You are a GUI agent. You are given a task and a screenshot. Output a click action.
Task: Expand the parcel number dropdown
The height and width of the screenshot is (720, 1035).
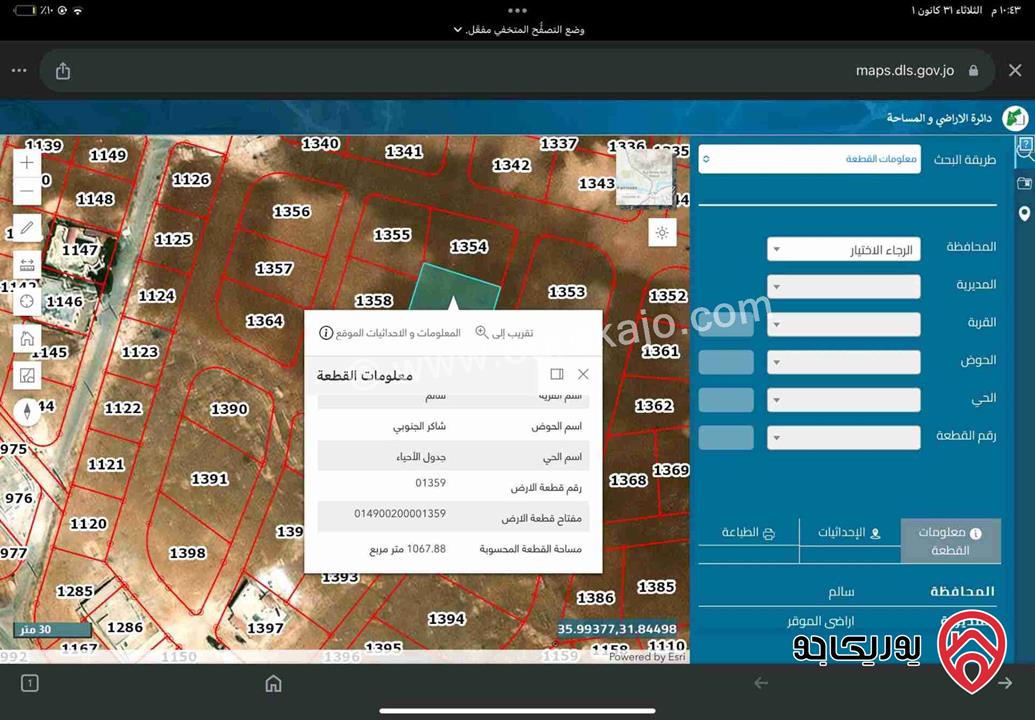tap(844, 438)
